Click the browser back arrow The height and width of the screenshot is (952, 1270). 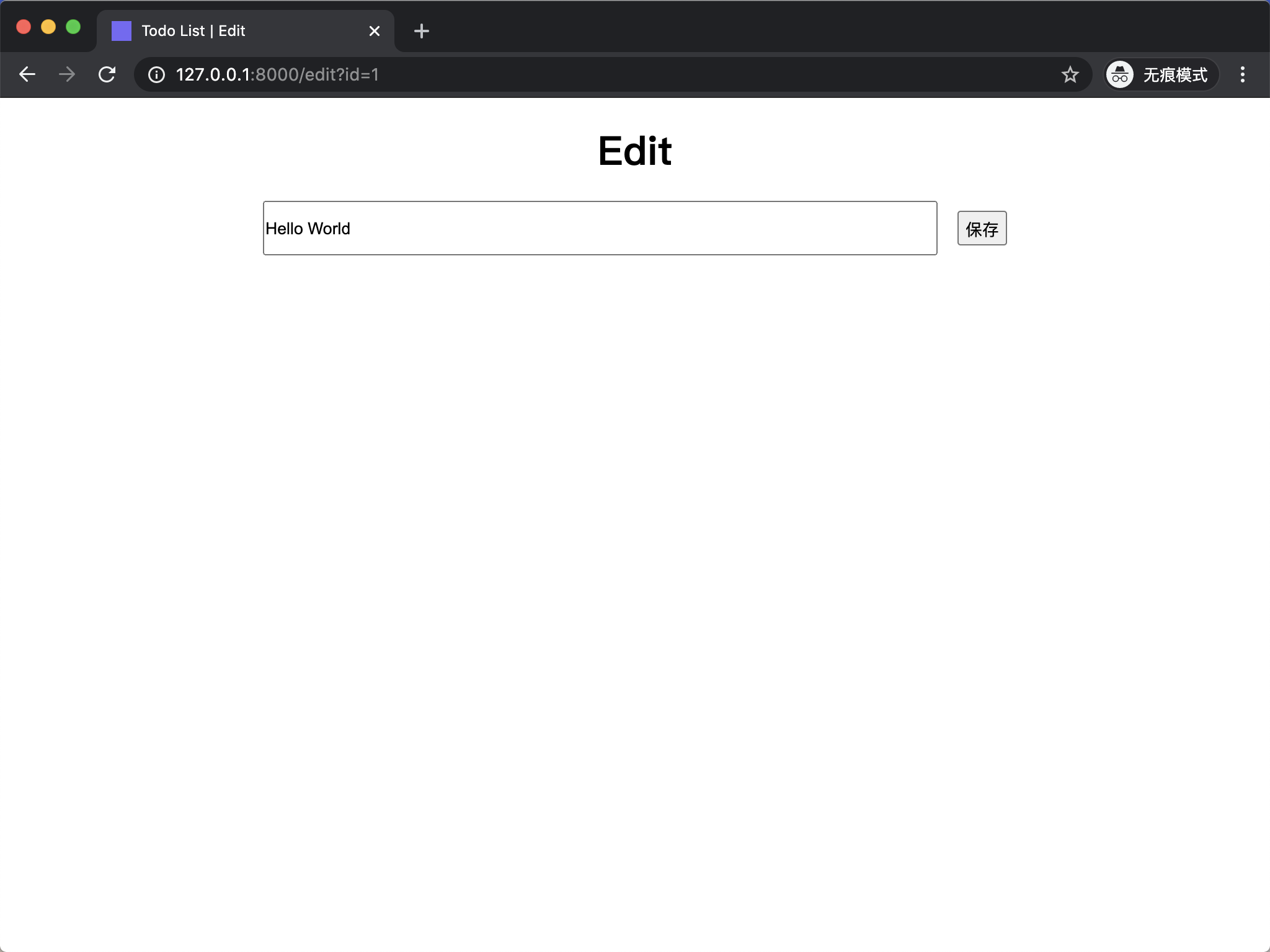27,74
